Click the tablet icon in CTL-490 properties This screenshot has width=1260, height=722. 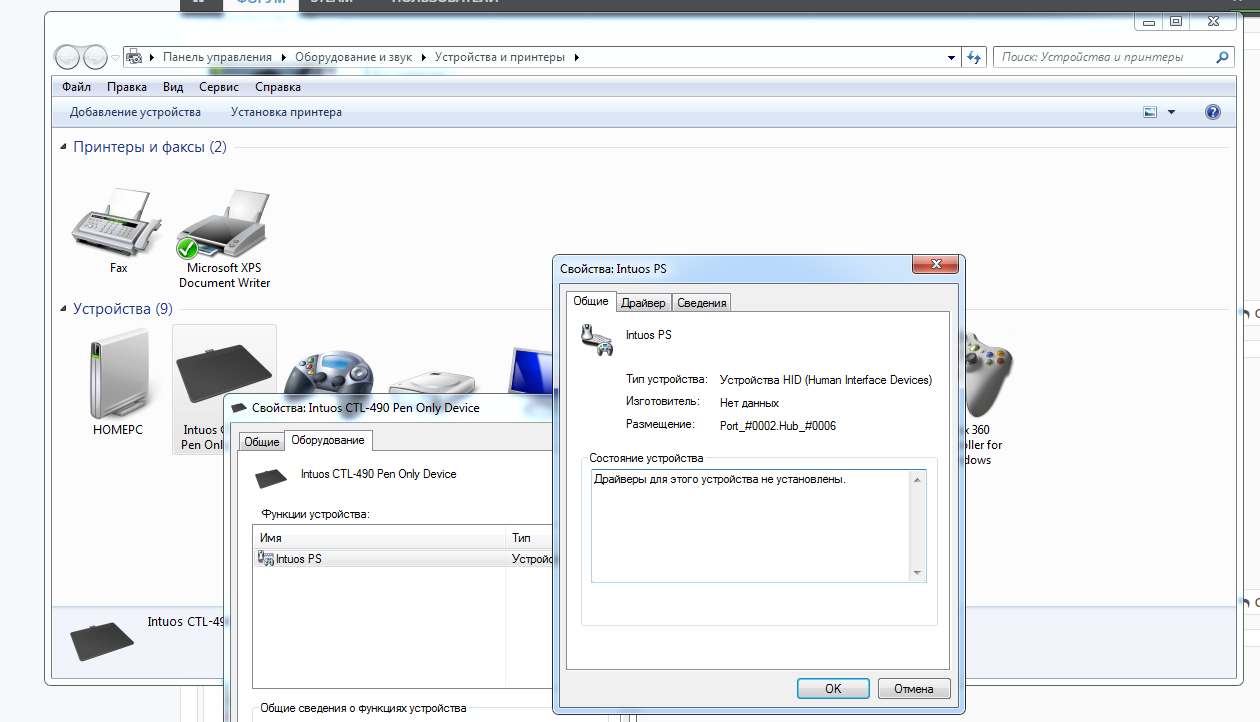pyautogui.click(x=271, y=478)
